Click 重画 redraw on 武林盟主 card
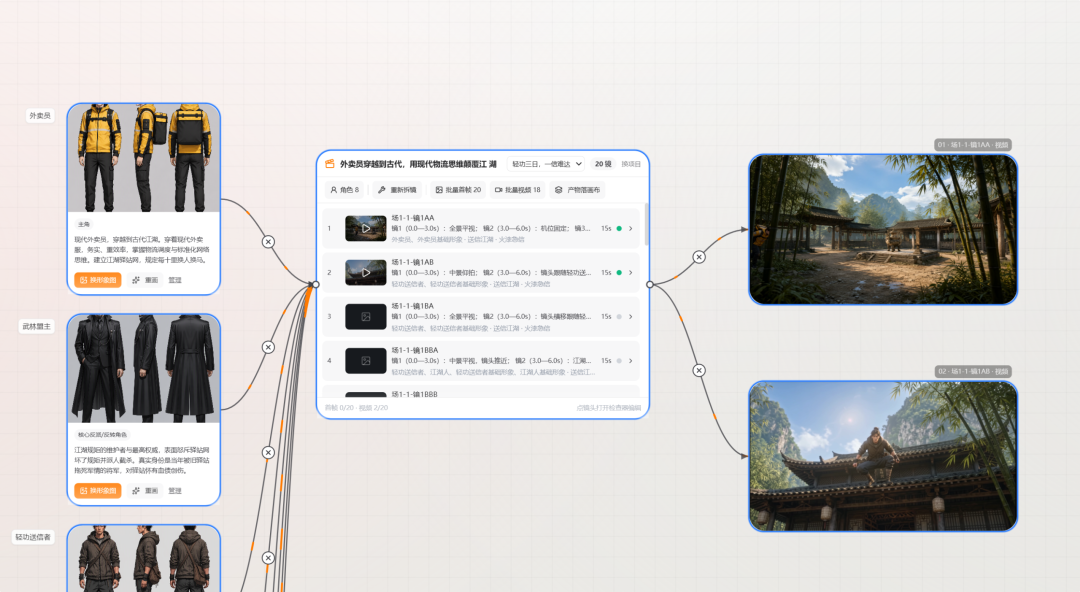This screenshot has height=592, width=1080. coord(145,491)
